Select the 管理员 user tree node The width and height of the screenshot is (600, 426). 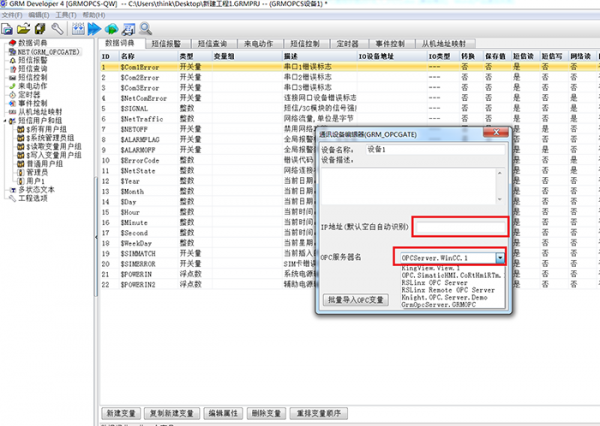(x=37, y=172)
